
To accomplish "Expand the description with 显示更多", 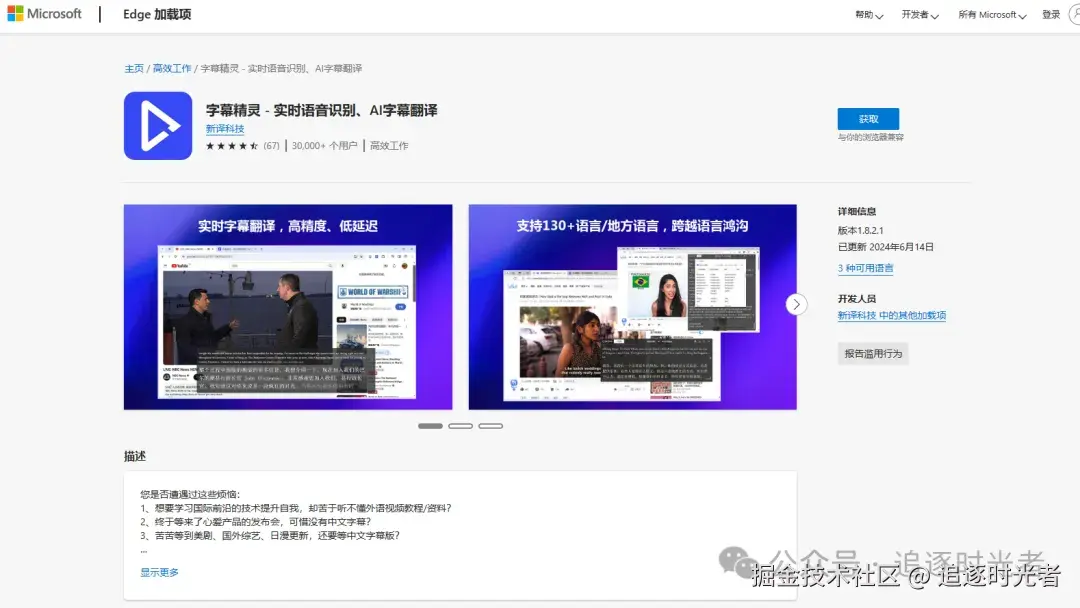I will pos(159,571).
